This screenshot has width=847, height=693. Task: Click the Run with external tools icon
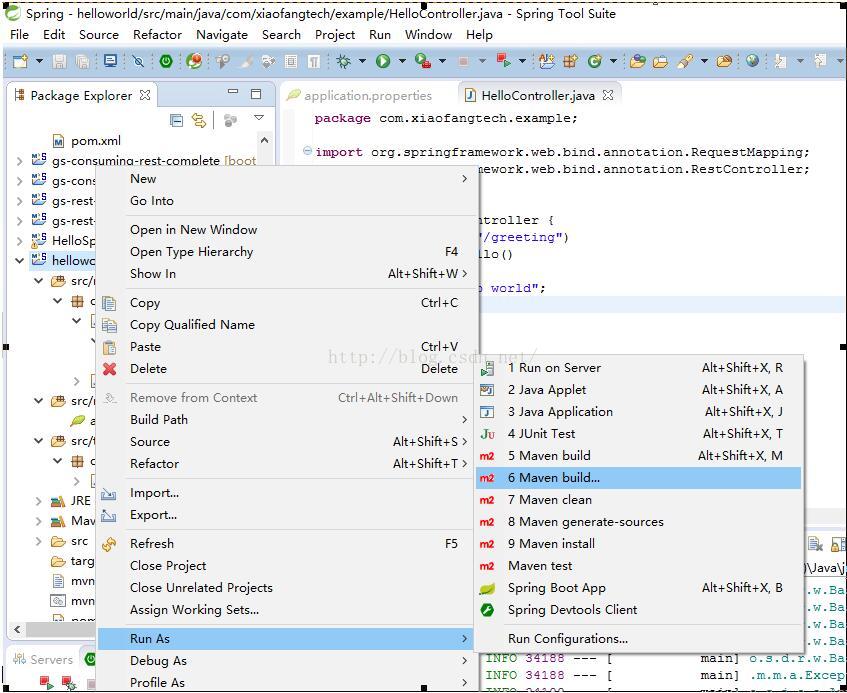423,61
